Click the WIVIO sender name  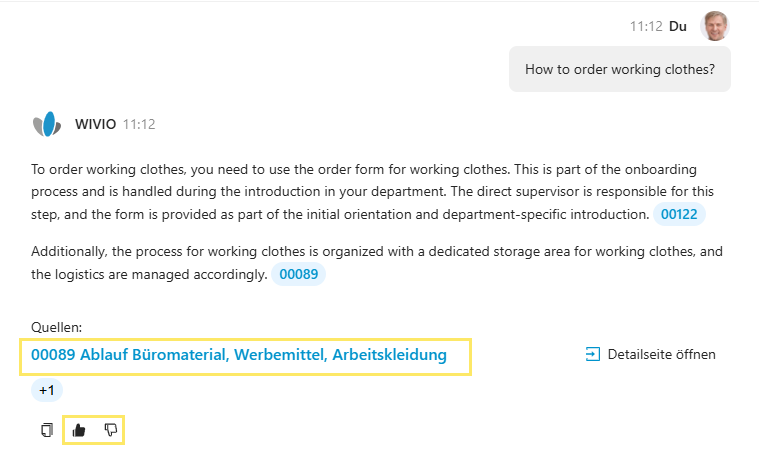tap(96, 125)
